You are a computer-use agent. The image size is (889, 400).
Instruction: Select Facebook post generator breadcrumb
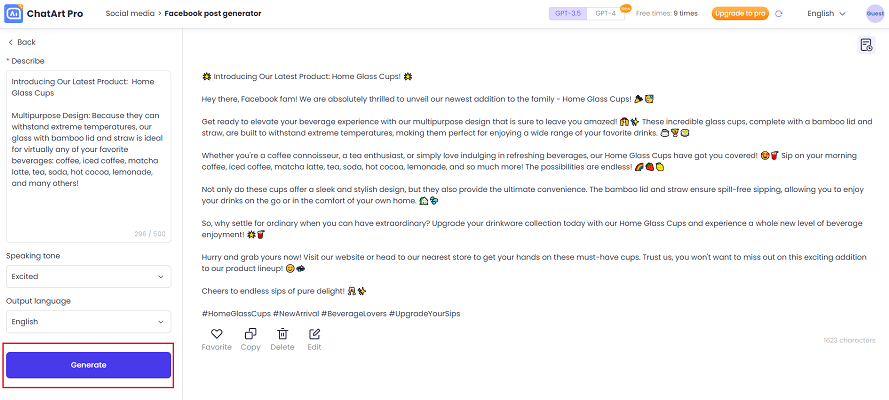(213, 14)
